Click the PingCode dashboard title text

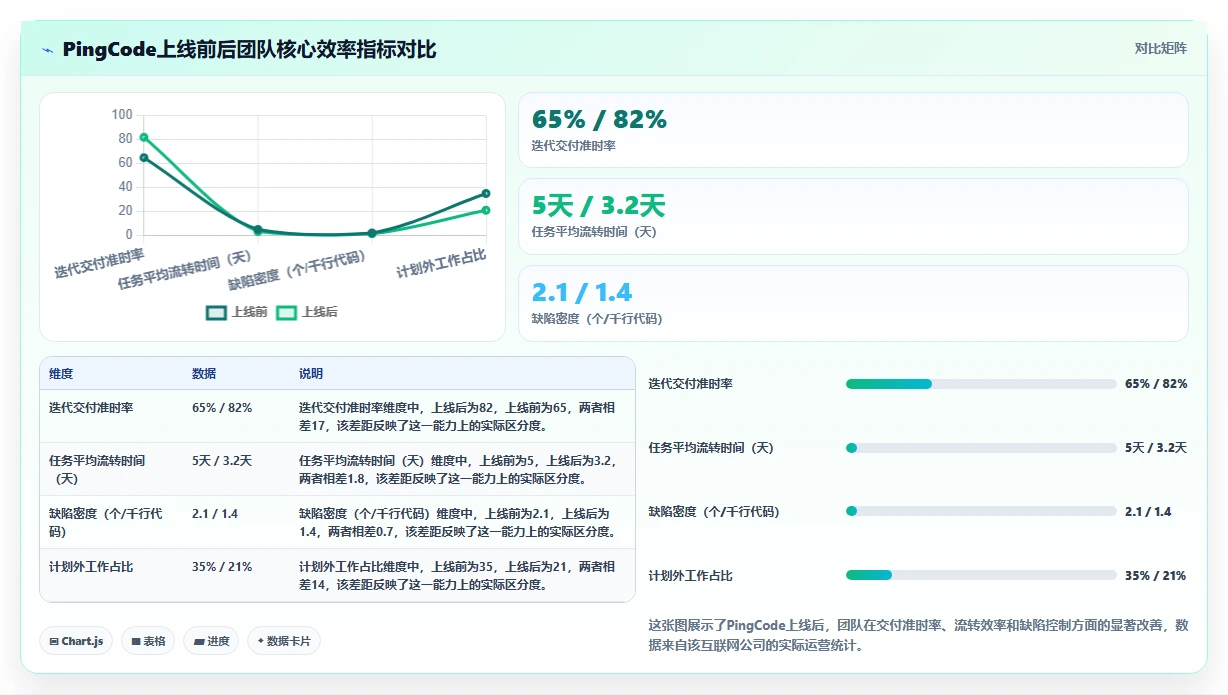249,50
